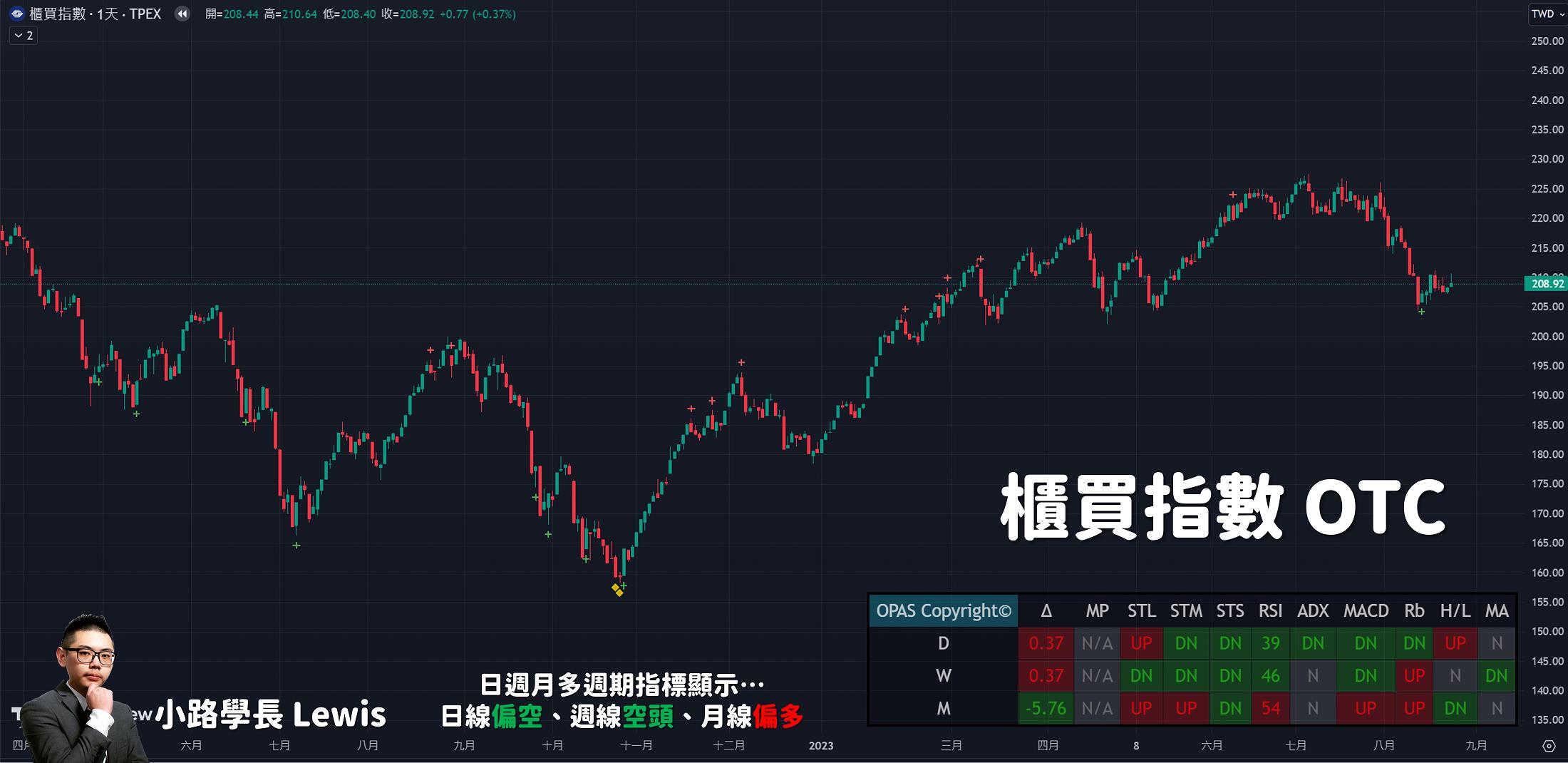
Task: Expand the '2' indicators chevron below the legend
Action: tap(22, 36)
